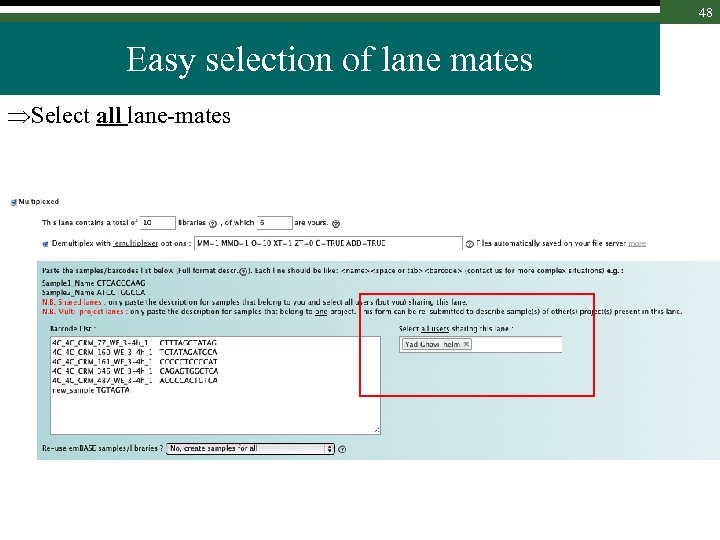Open the Re-use emBASE samples dropdown
Viewport: 720px width, 540px height.
(250, 449)
